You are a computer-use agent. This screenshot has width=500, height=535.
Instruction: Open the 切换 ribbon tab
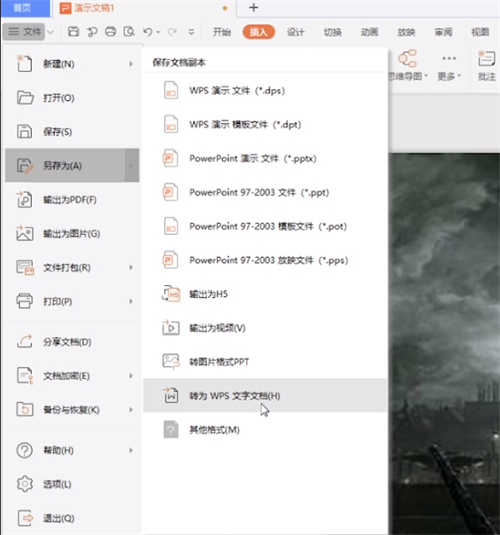[x=332, y=32]
